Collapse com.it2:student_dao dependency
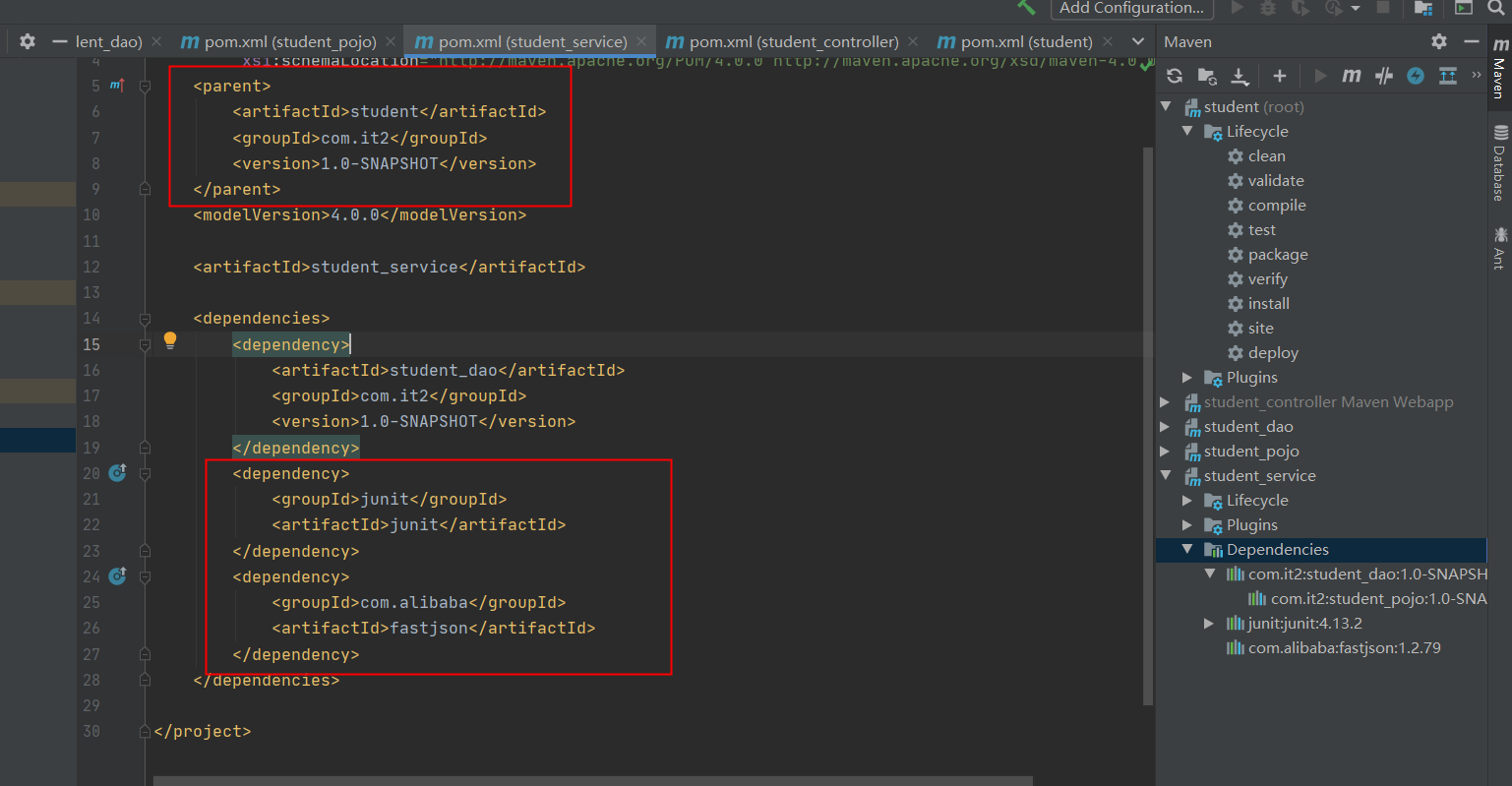Image resolution: width=1512 pixels, height=786 pixels. point(1210,574)
